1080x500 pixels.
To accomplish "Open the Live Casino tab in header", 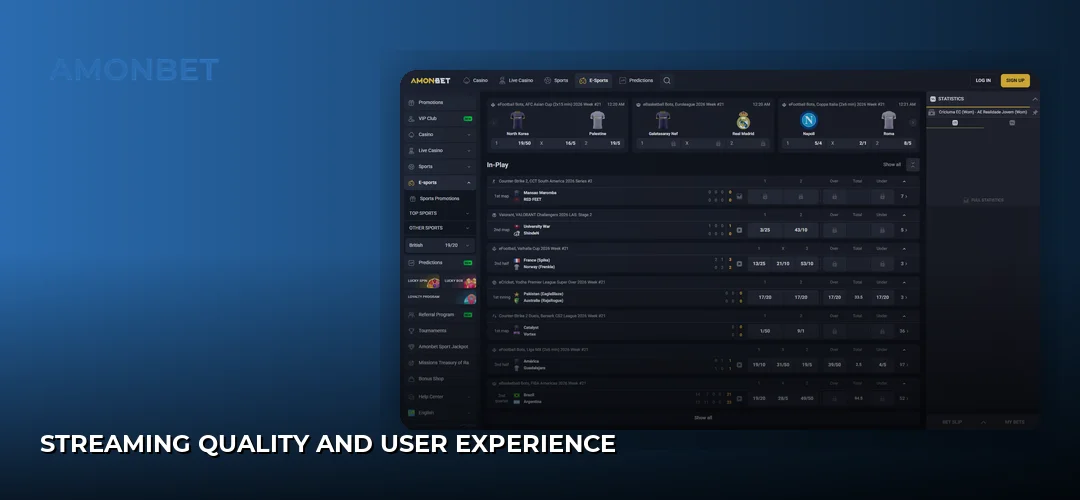I will (516, 81).
